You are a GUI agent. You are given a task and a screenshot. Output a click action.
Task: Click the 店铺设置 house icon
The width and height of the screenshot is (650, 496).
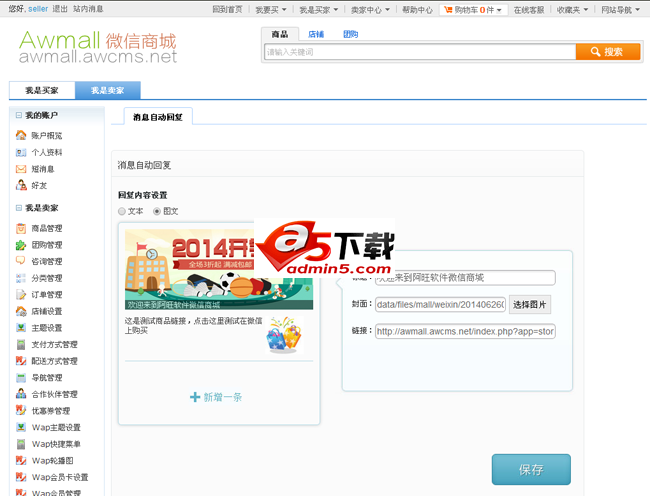pos(21,311)
